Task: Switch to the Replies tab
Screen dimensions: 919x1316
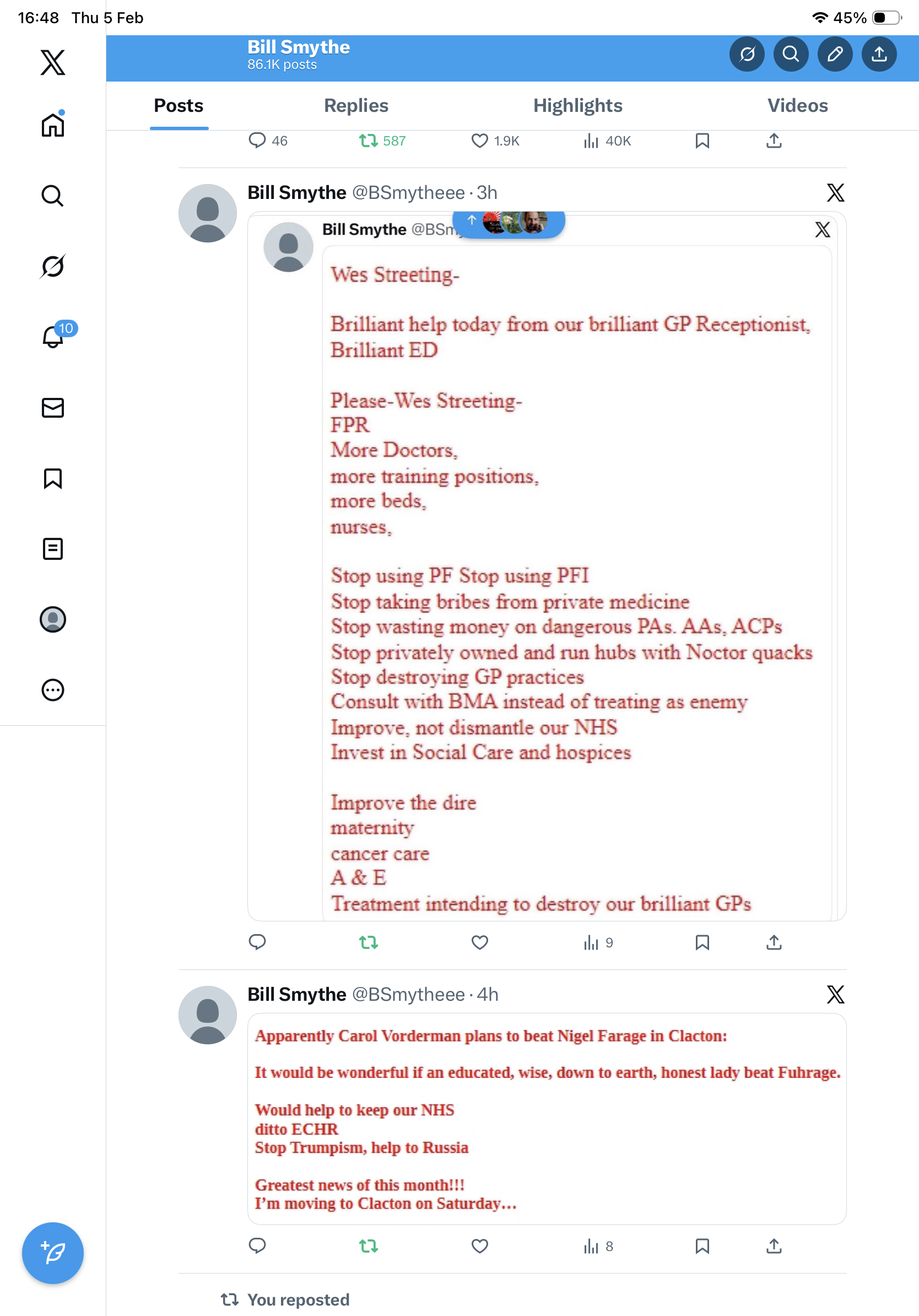Action: (x=356, y=105)
